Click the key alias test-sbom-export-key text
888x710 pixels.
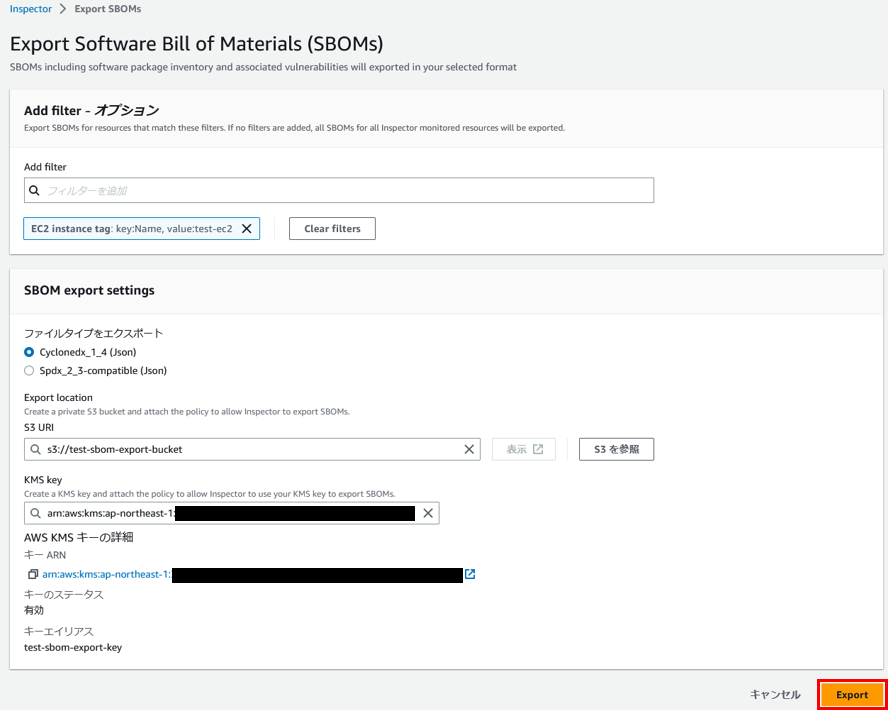pos(73,647)
